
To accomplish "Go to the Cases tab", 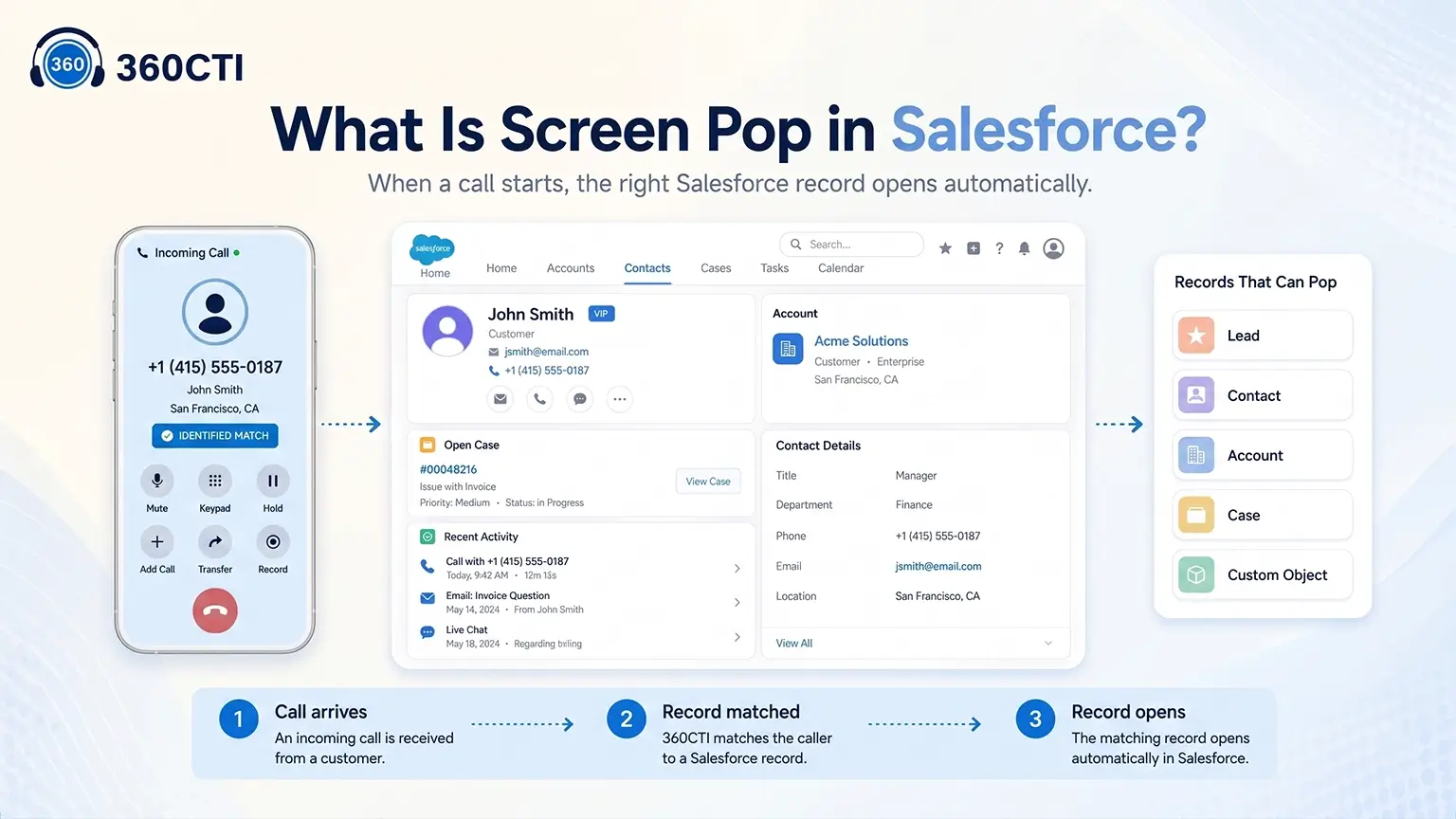I will [x=716, y=268].
